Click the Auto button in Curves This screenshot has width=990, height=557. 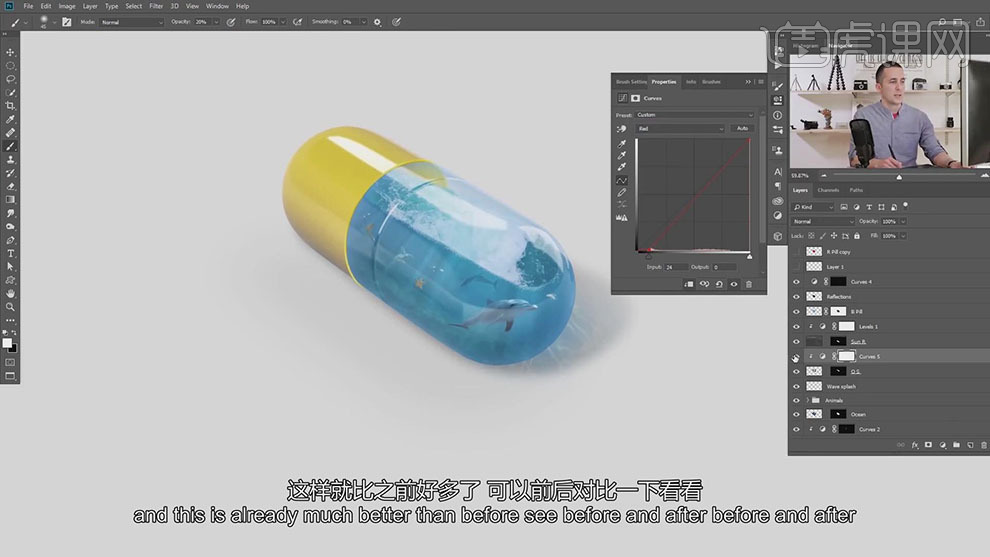[742, 129]
